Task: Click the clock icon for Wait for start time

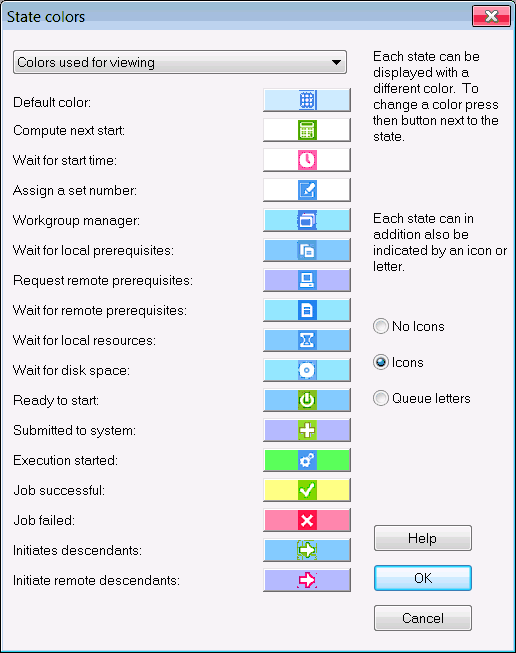Action: click(307, 160)
